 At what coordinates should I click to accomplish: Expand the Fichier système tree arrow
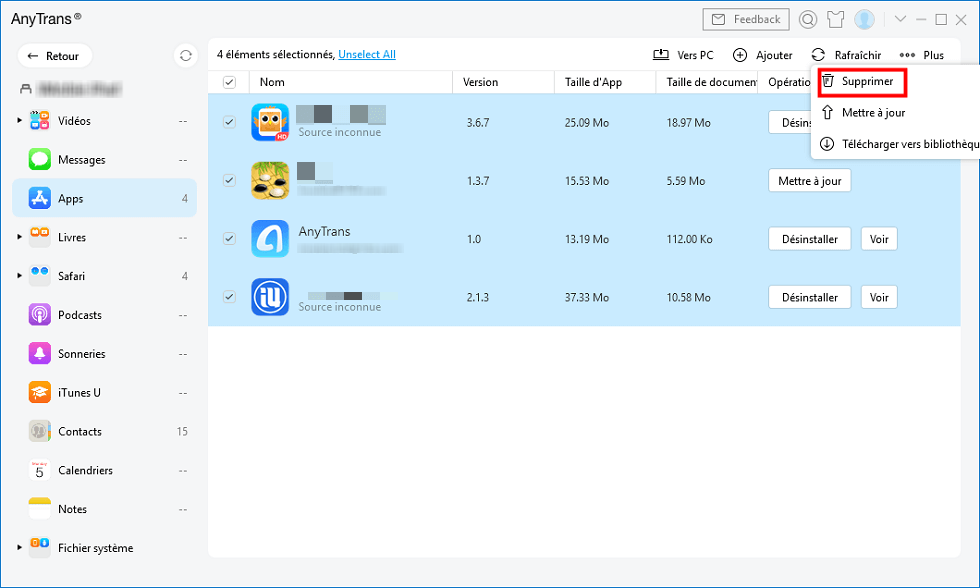click(19, 547)
